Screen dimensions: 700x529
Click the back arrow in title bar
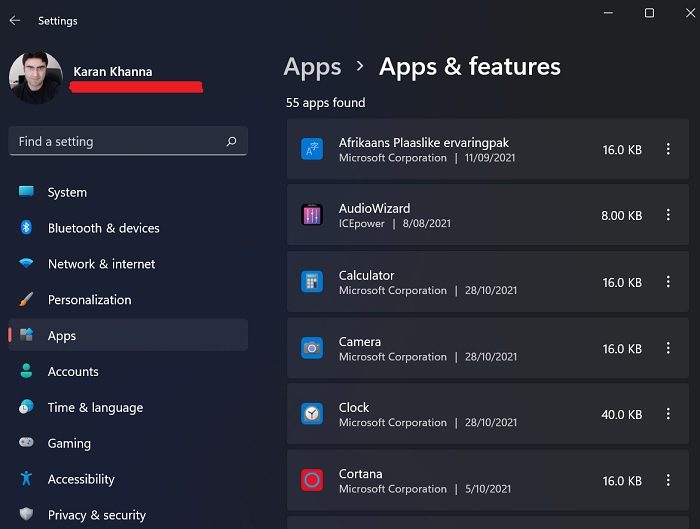click(15, 20)
